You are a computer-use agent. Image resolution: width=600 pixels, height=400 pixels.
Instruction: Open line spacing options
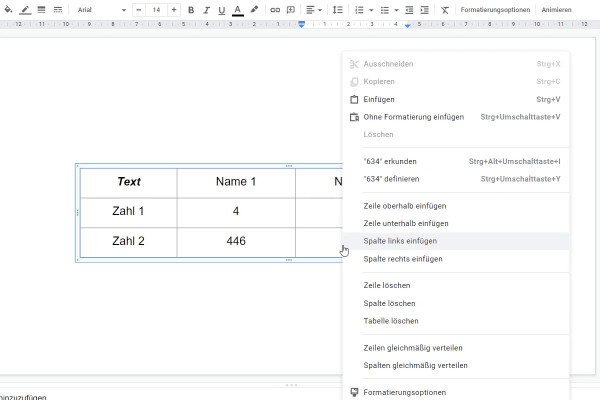pos(338,10)
